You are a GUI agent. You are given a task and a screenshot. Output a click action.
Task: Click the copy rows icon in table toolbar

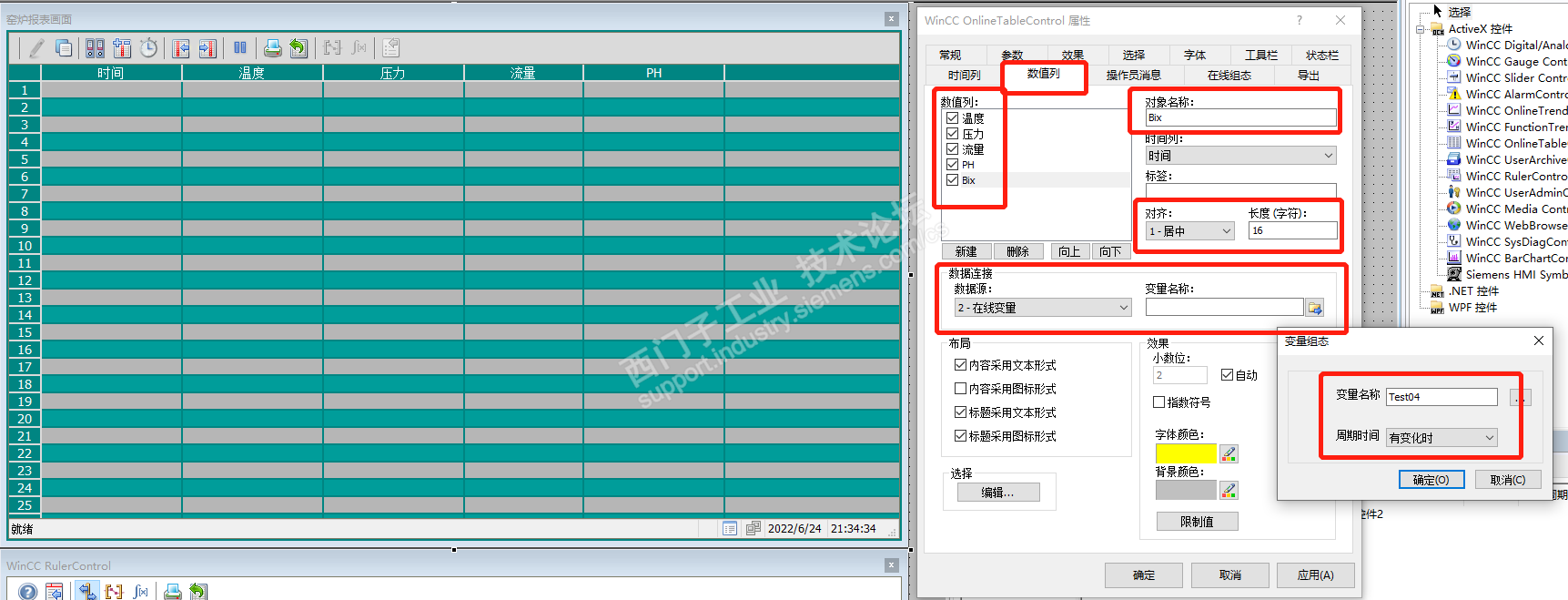click(64, 48)
